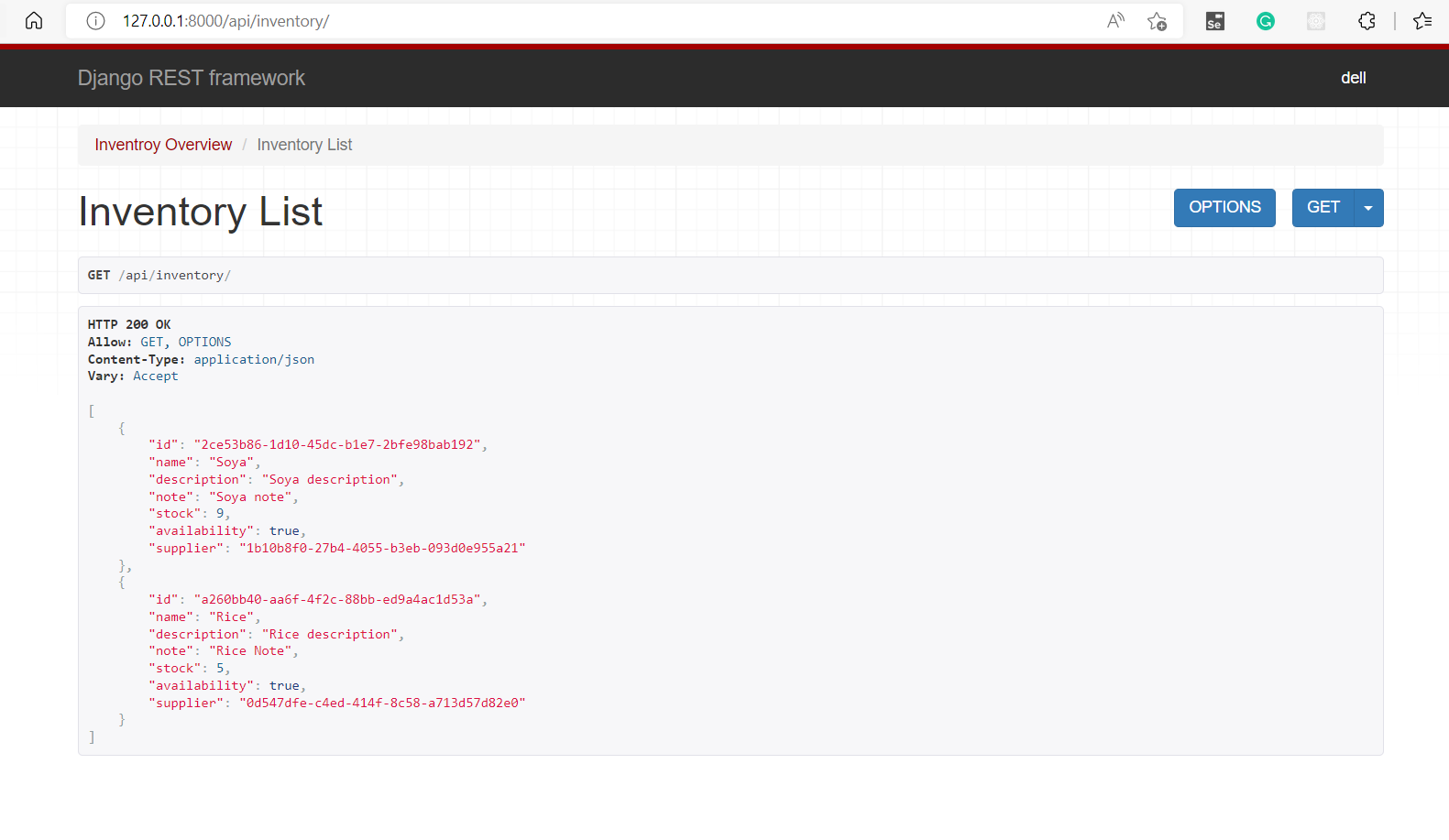Click the "Soya" name value
1449x840 pixels.
pos(231,462)
